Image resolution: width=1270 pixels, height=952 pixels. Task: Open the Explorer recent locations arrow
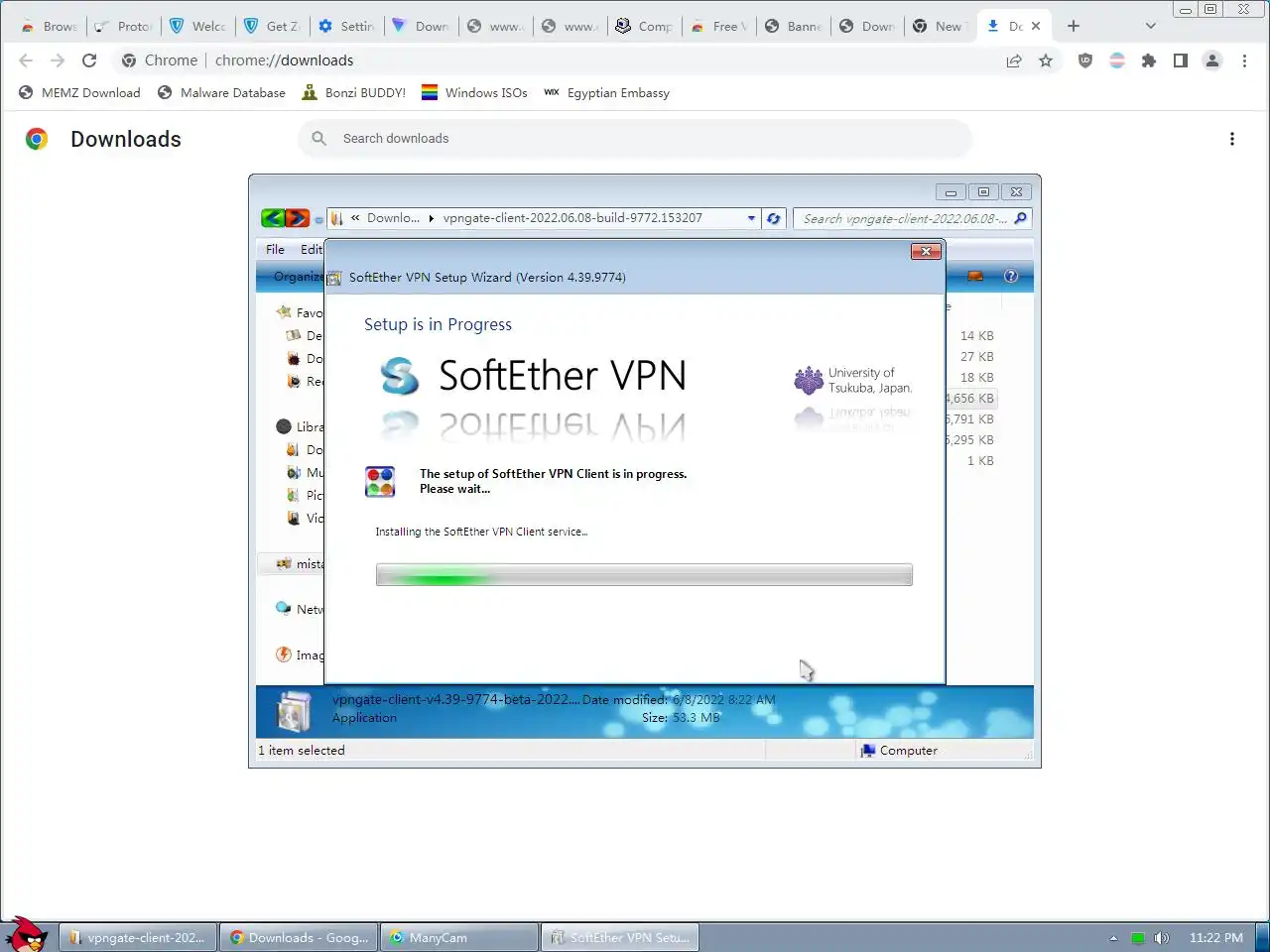(x=318, y=219)
